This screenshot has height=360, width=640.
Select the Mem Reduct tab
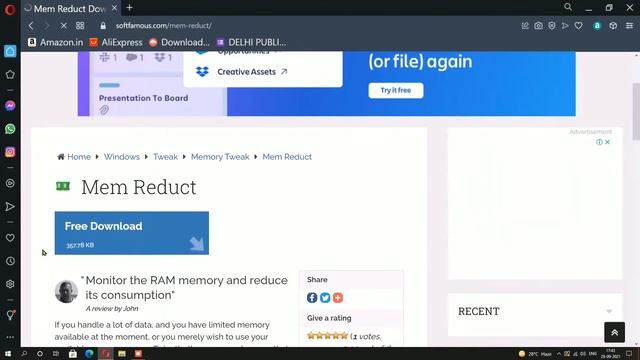pos(69,8)
